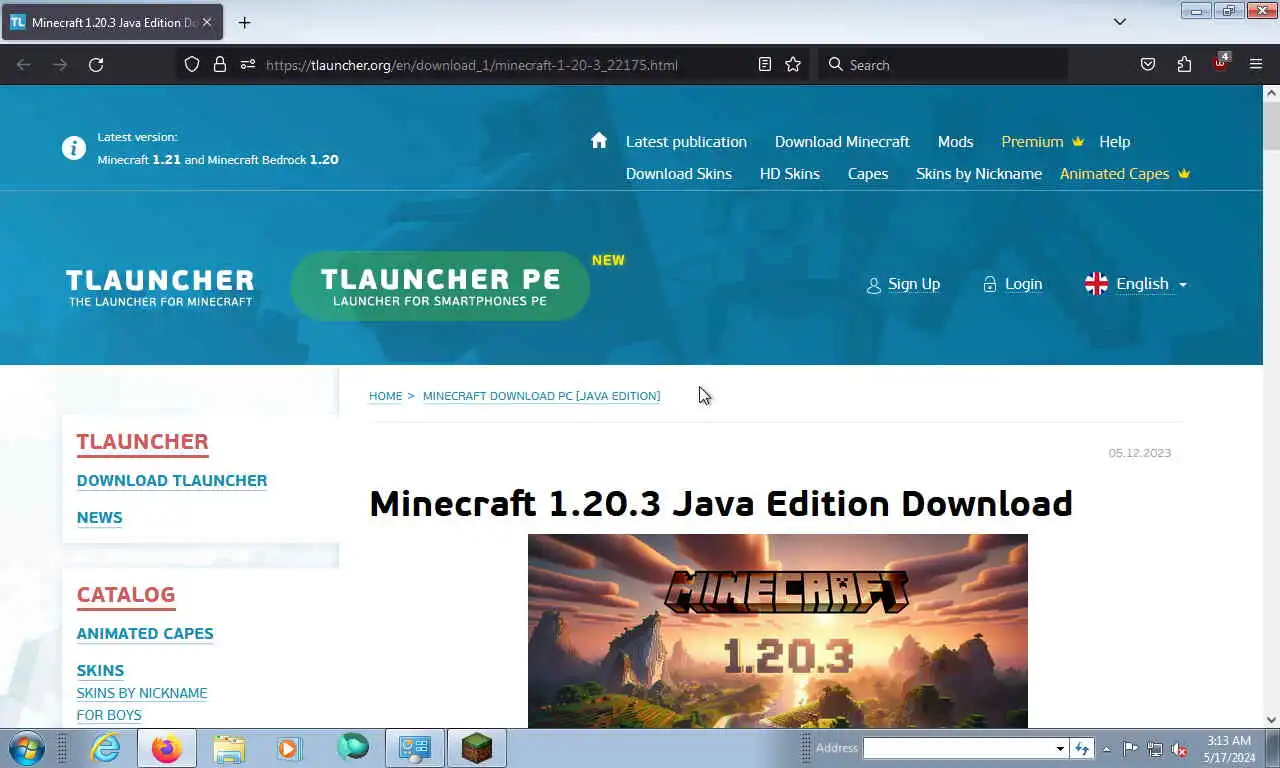Click the Minecraft 1.21 version link

click(x=139, y=159)
